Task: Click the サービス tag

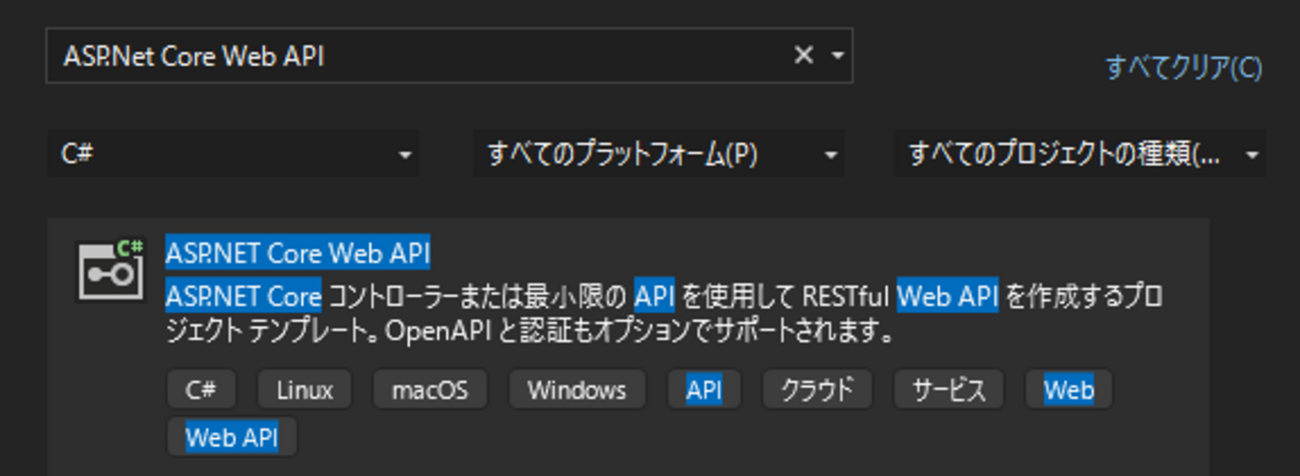Action: tap(948, 389)
